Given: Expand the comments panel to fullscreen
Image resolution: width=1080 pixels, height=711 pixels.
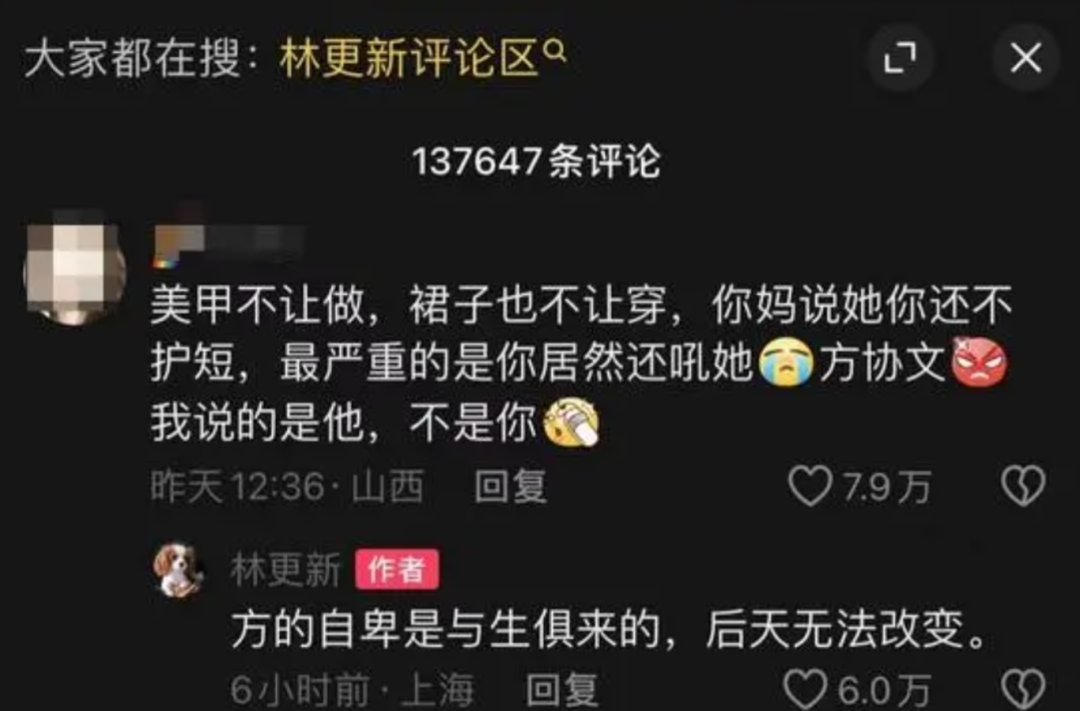Looking at the screenshot, I should (x=900, y=57).
